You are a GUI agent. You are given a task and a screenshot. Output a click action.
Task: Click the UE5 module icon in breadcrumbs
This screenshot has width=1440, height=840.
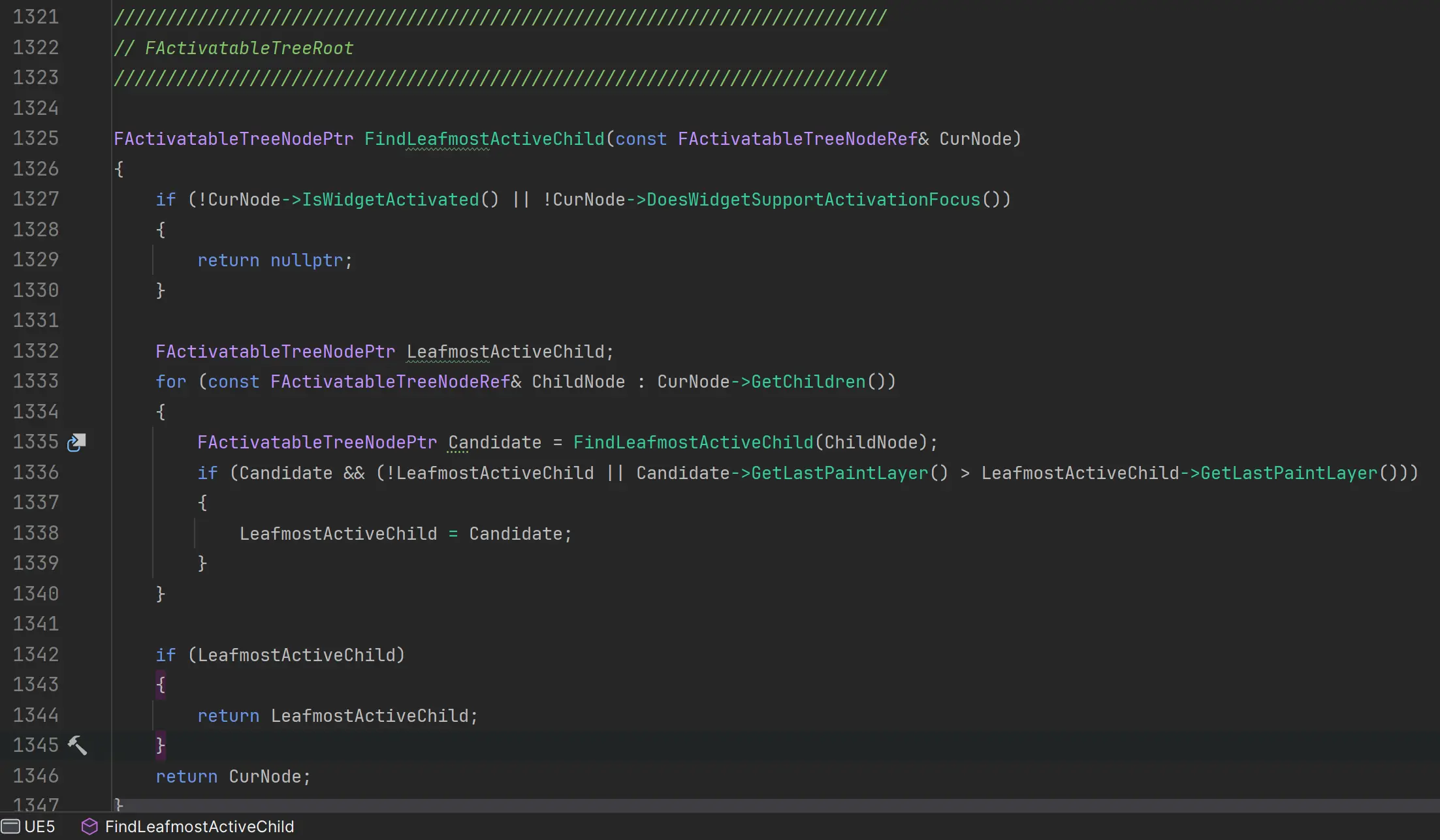[x=10, y=826]
